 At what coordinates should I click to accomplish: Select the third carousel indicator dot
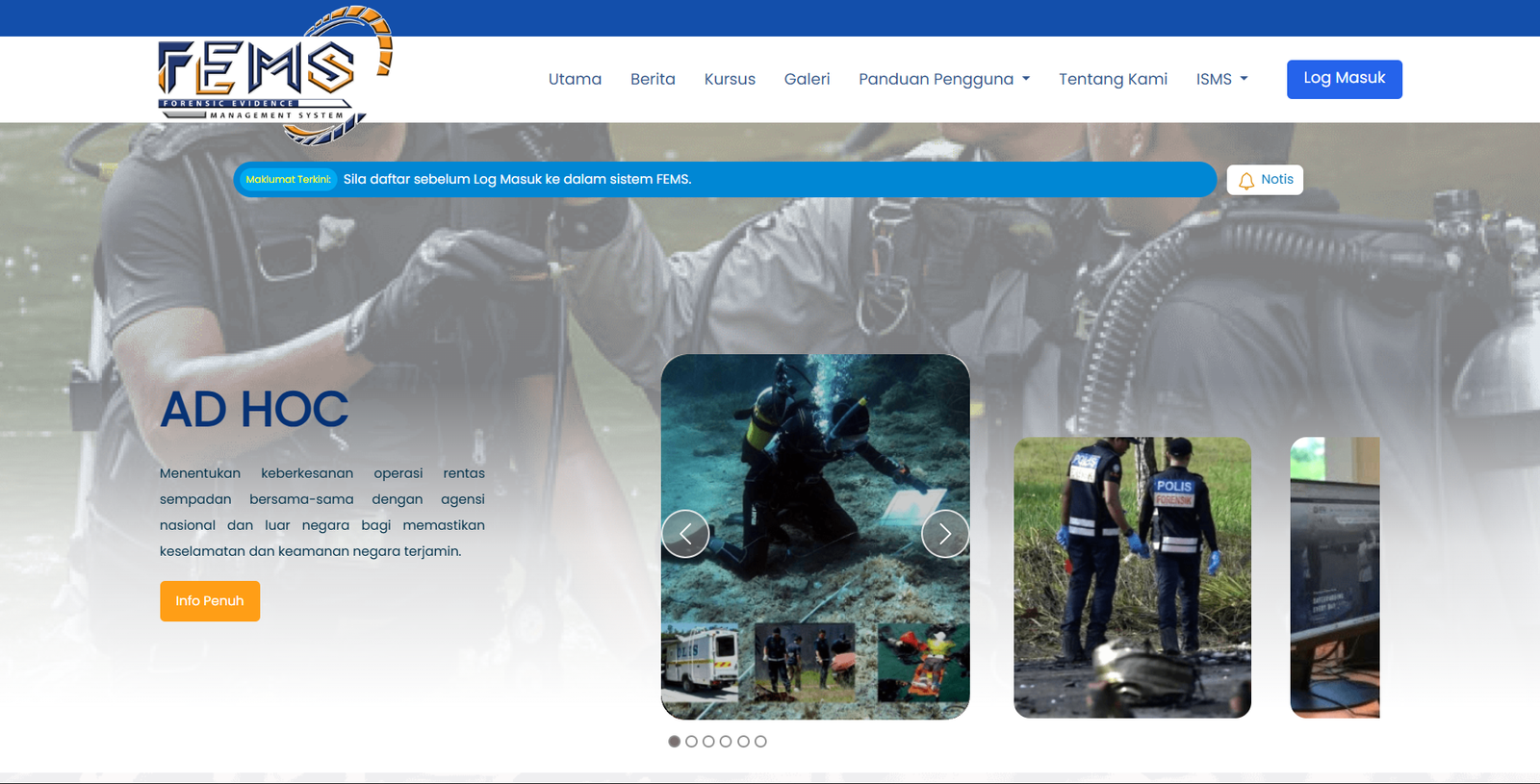(708, 742)
